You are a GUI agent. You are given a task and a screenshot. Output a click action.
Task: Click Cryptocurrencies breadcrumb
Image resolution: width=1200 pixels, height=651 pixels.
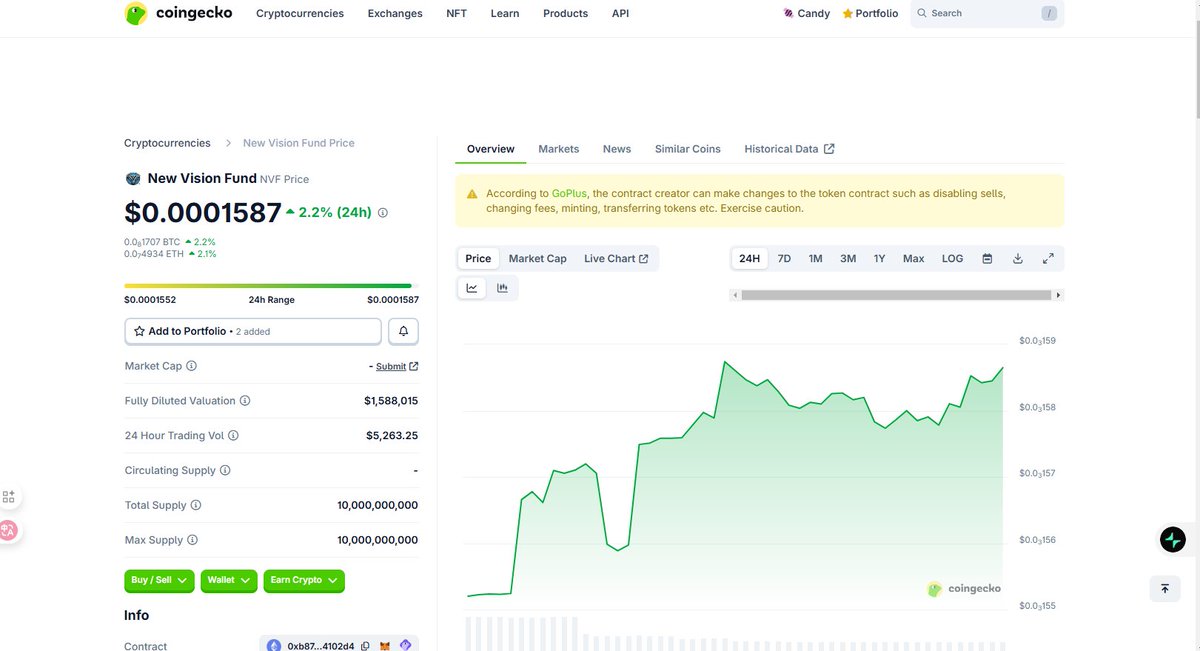pos(167,143)
